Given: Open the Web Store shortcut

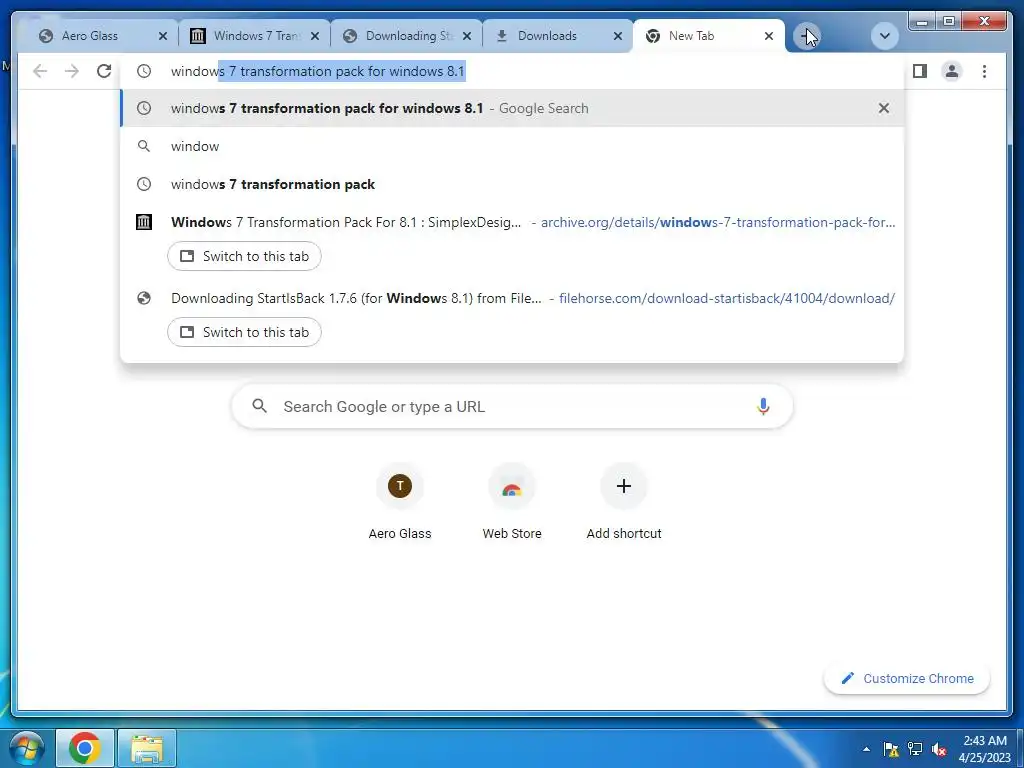Looking at the screenshot, I should coord(512,503).
